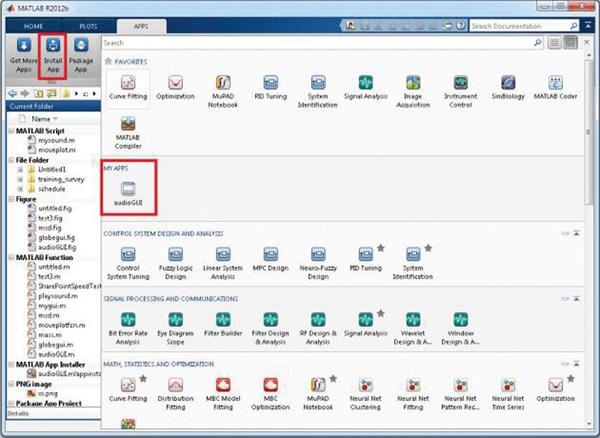Unfavorite PID Tuning star in Control System section
600x438 pixels.
click(381, 248)
